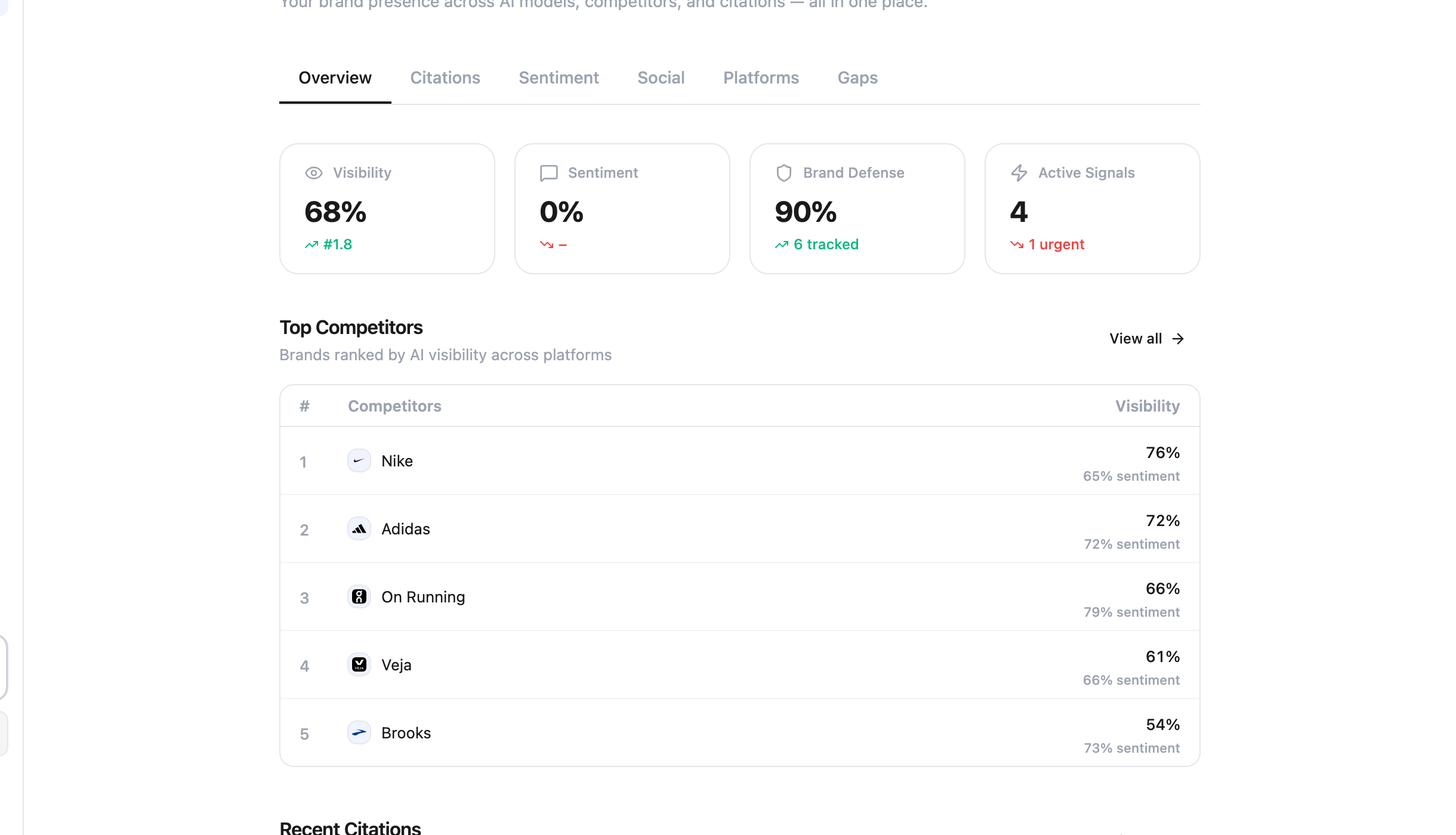This screenshot has height=835, width=1456.
Task: Click the red downtrend arrow under 0%
Action: [x=547, y=245]
